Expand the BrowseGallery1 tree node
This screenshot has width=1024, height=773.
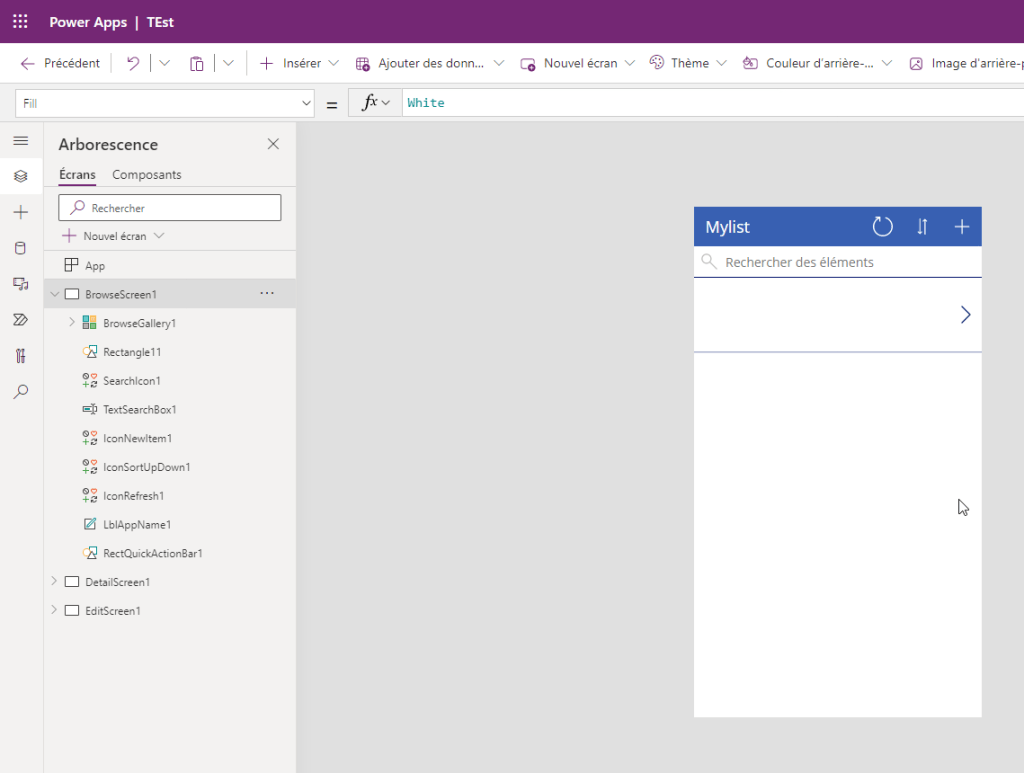click(x=72, y=323)
